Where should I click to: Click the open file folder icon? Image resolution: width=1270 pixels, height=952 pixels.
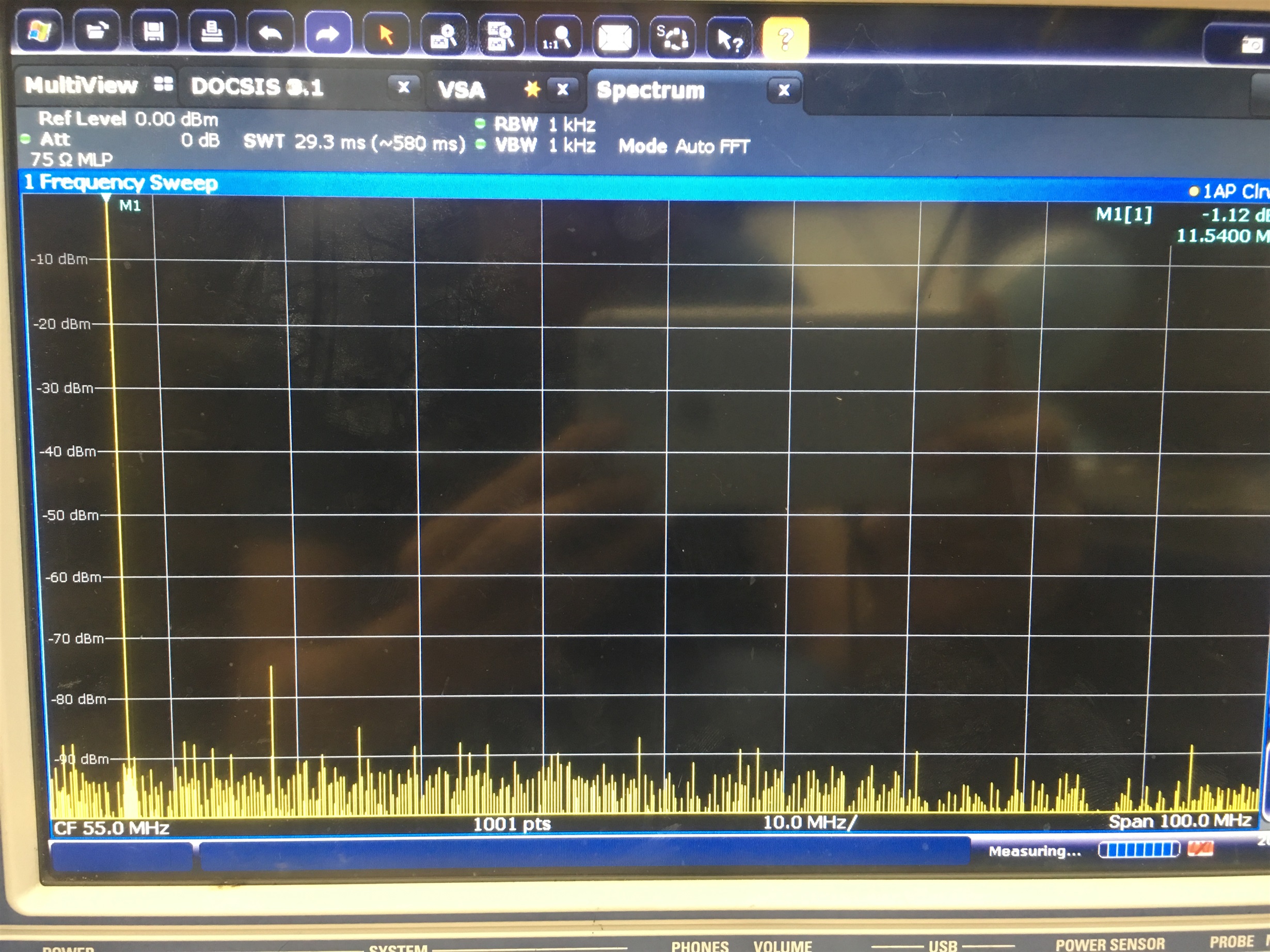point(97,31)
